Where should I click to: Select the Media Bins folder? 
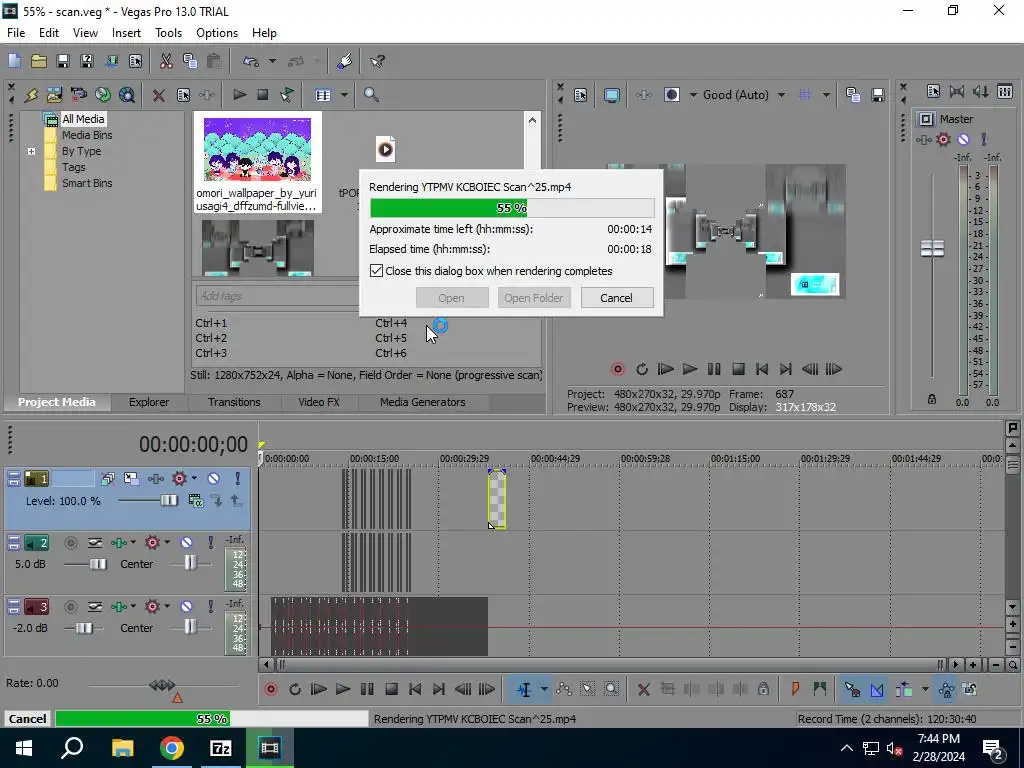pos(87,135)
